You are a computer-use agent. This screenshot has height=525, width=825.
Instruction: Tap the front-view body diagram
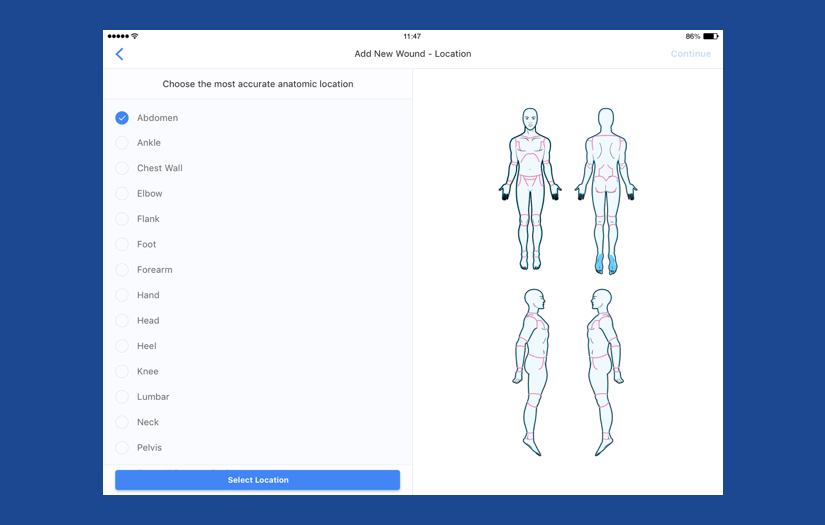530,189
